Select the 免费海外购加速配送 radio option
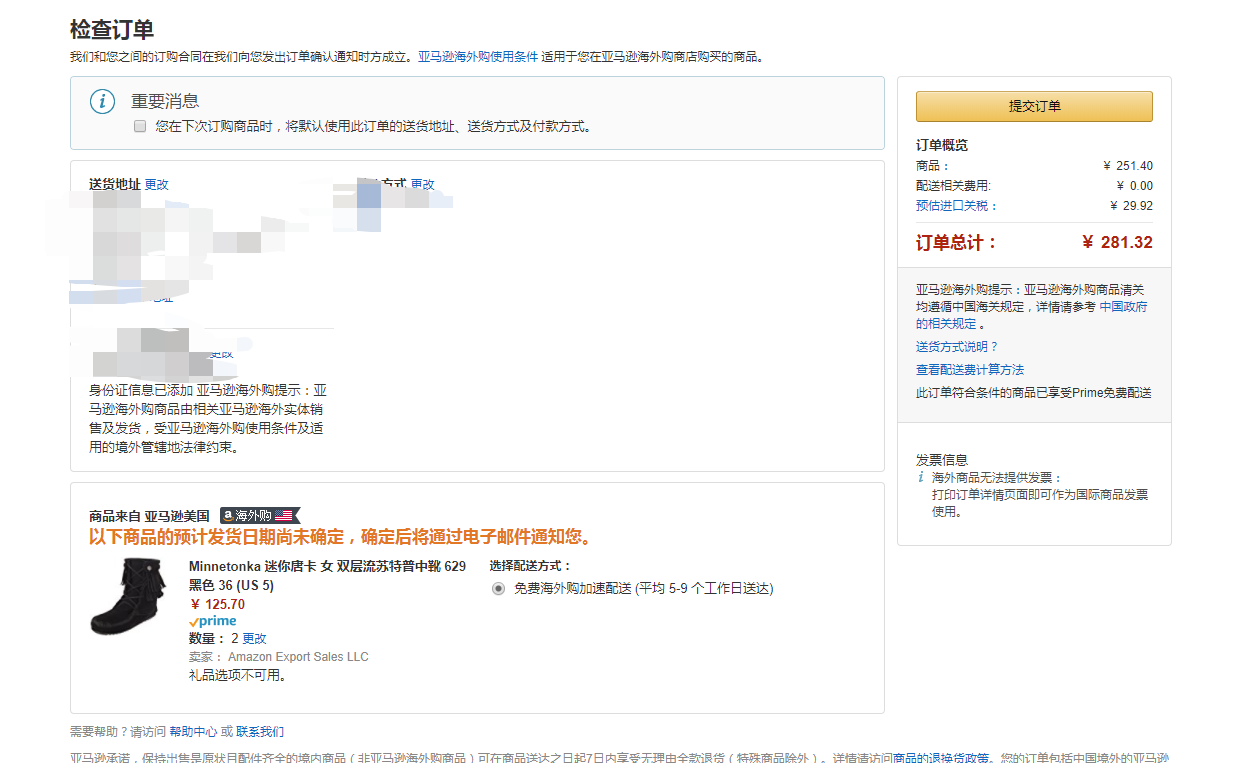 pos(498,589)
